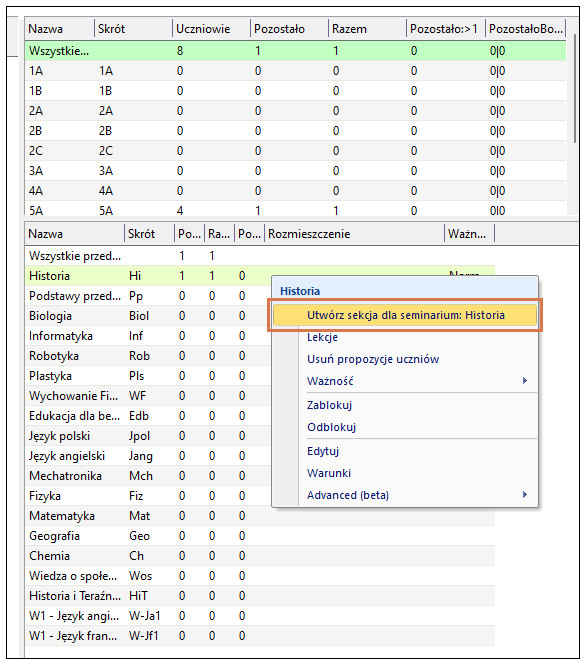Screen dimensions: 586x665
Task: Select class row 1A
Action: [296, 71]
